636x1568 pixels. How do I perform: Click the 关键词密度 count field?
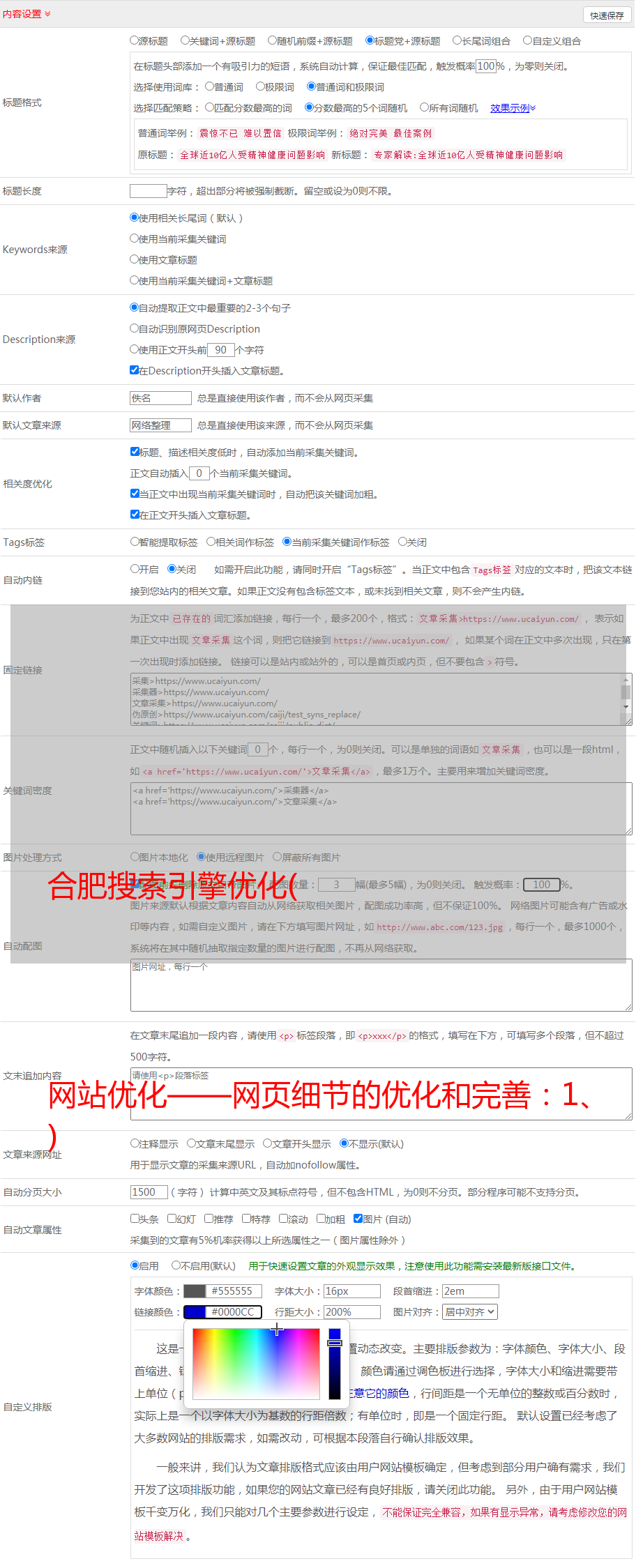(x=258, y=749)
